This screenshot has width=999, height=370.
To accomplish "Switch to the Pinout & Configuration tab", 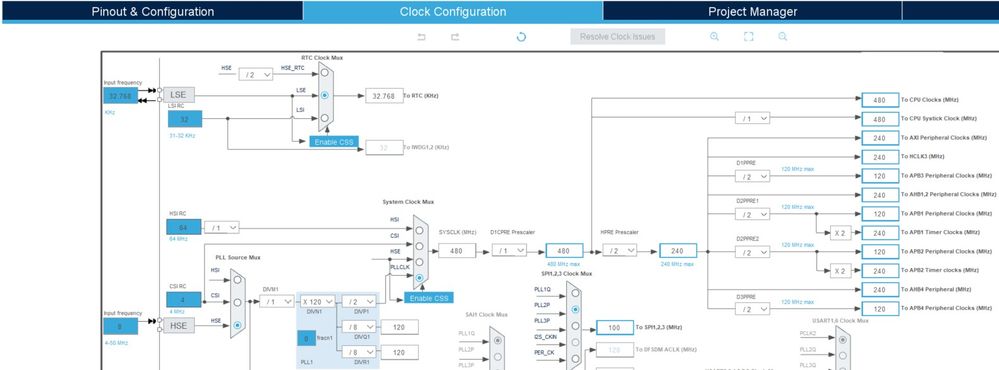I will point(153,11).
